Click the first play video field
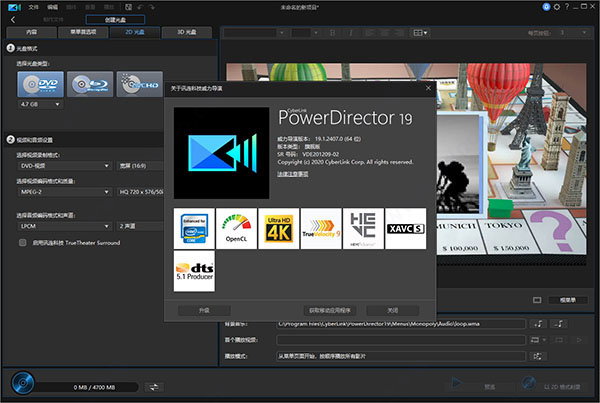The height and width of the screenshot is (403, 600). [x=401, y=340]
